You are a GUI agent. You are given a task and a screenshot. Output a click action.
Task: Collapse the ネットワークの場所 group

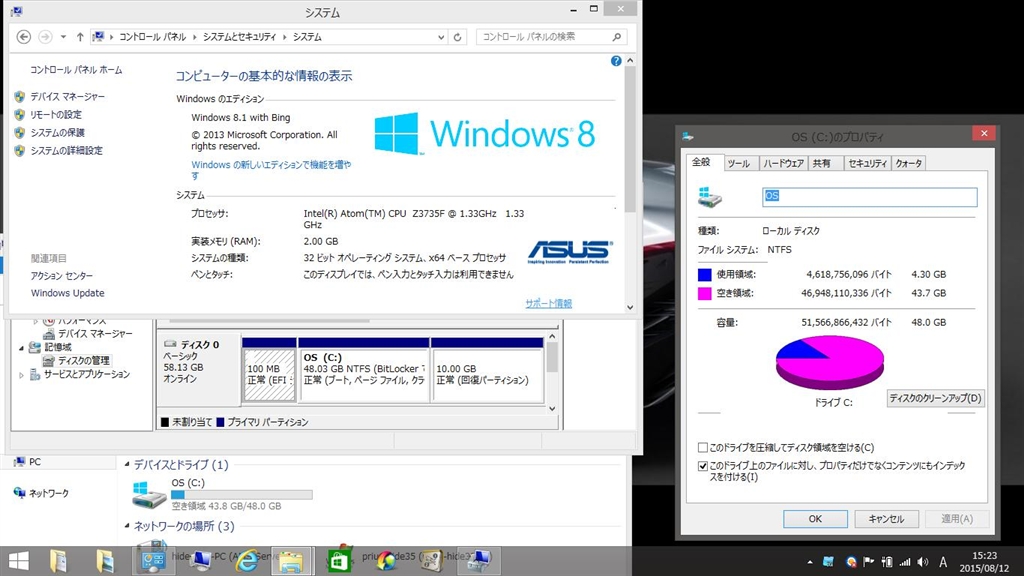coord(127,526)
